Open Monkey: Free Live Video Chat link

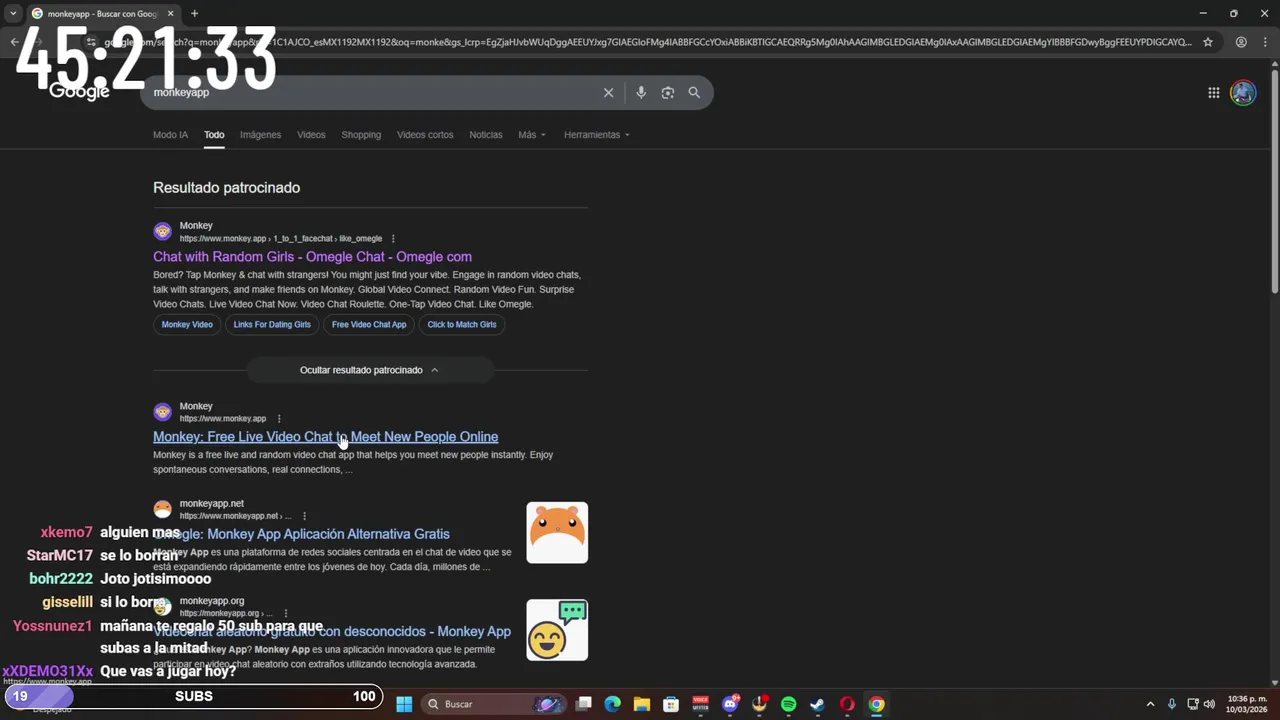325,437
